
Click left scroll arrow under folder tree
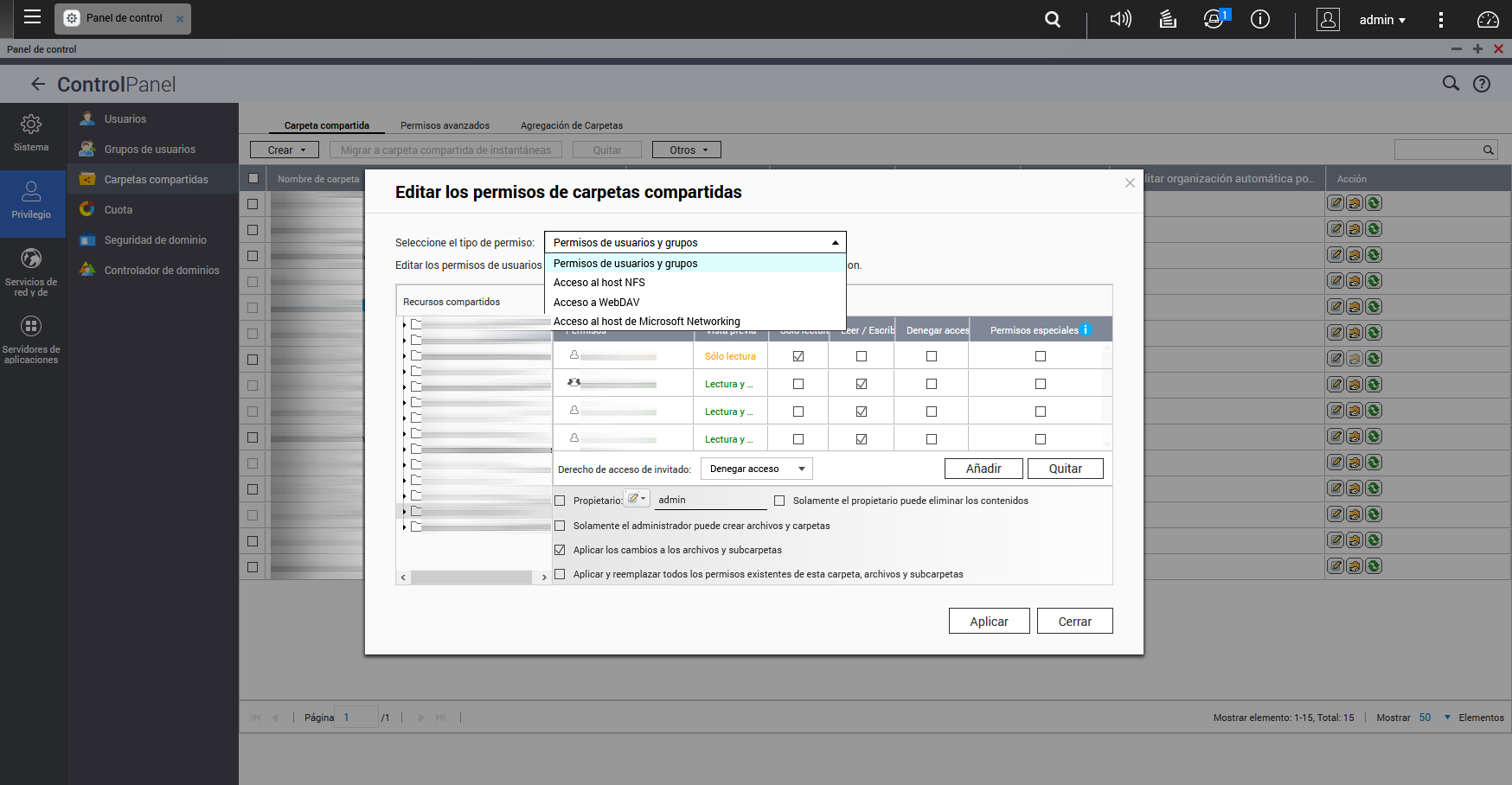coord(403,577)
